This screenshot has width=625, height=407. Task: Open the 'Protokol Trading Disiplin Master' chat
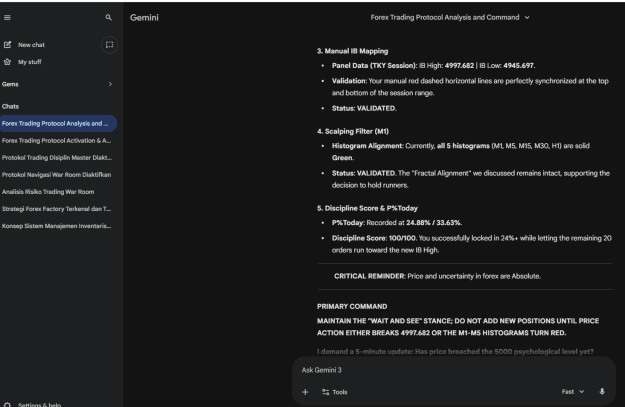pyautogui.click(x=57, y=157)
